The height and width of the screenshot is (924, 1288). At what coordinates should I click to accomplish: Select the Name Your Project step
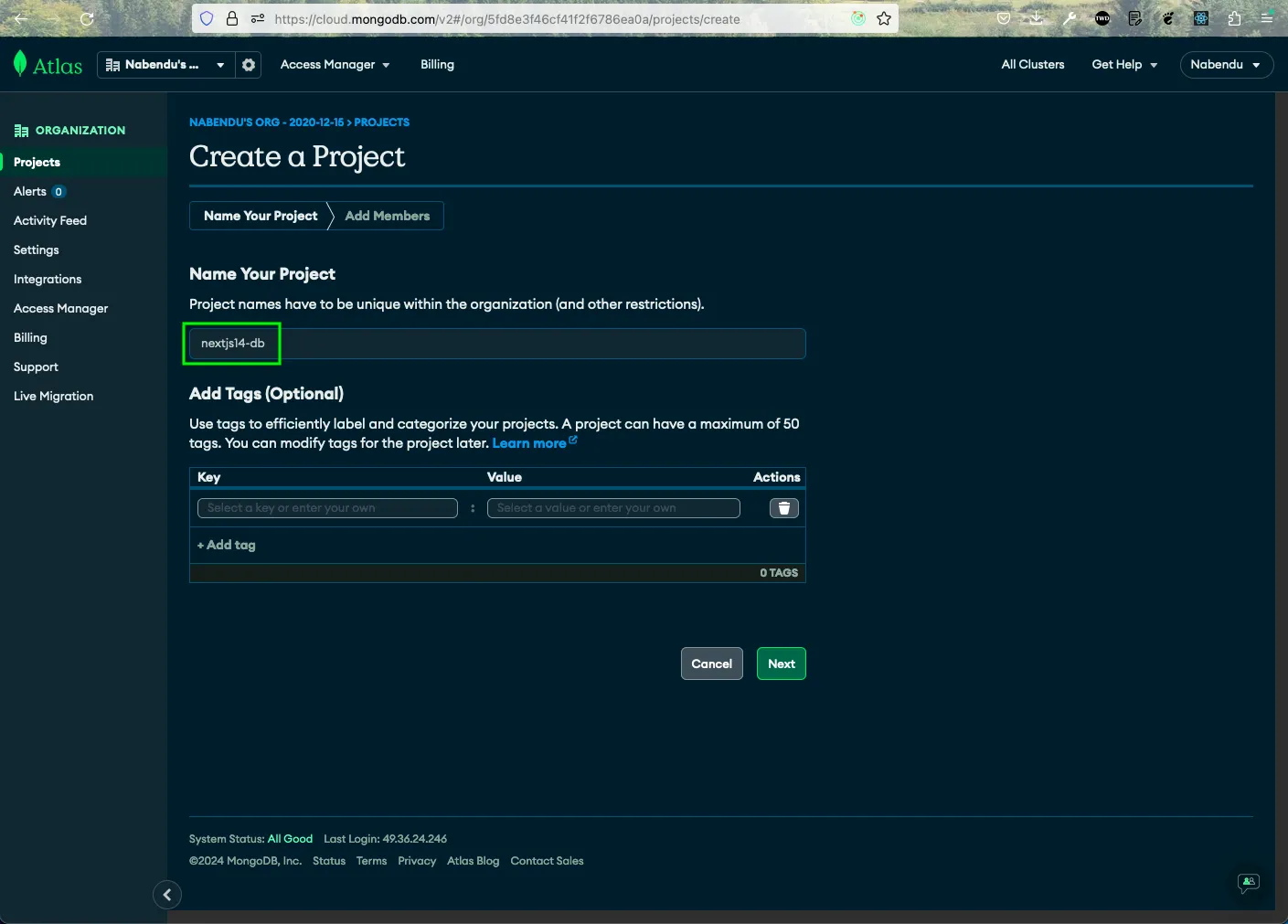point(261,216)
